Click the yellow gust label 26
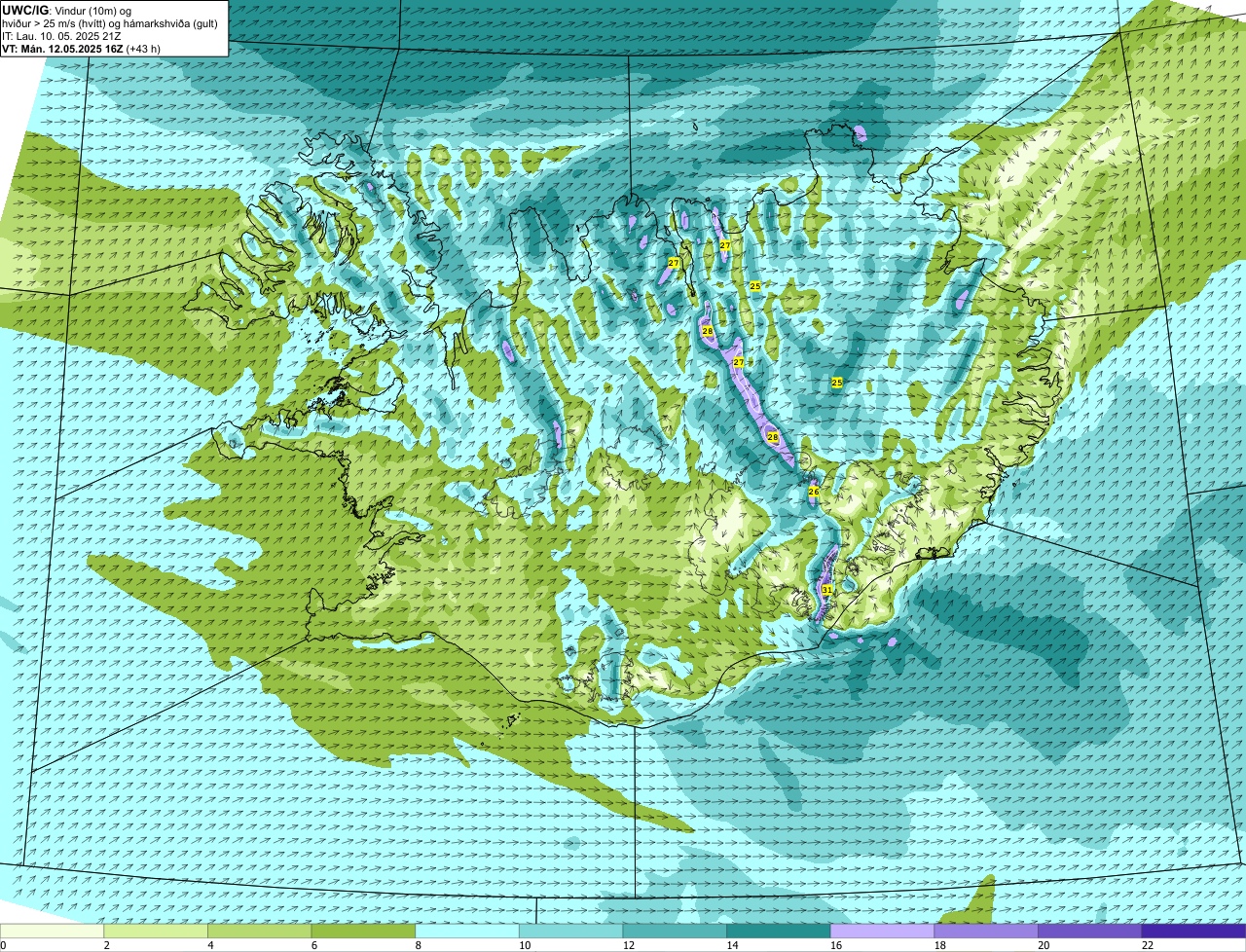 [x=814, y=493]
